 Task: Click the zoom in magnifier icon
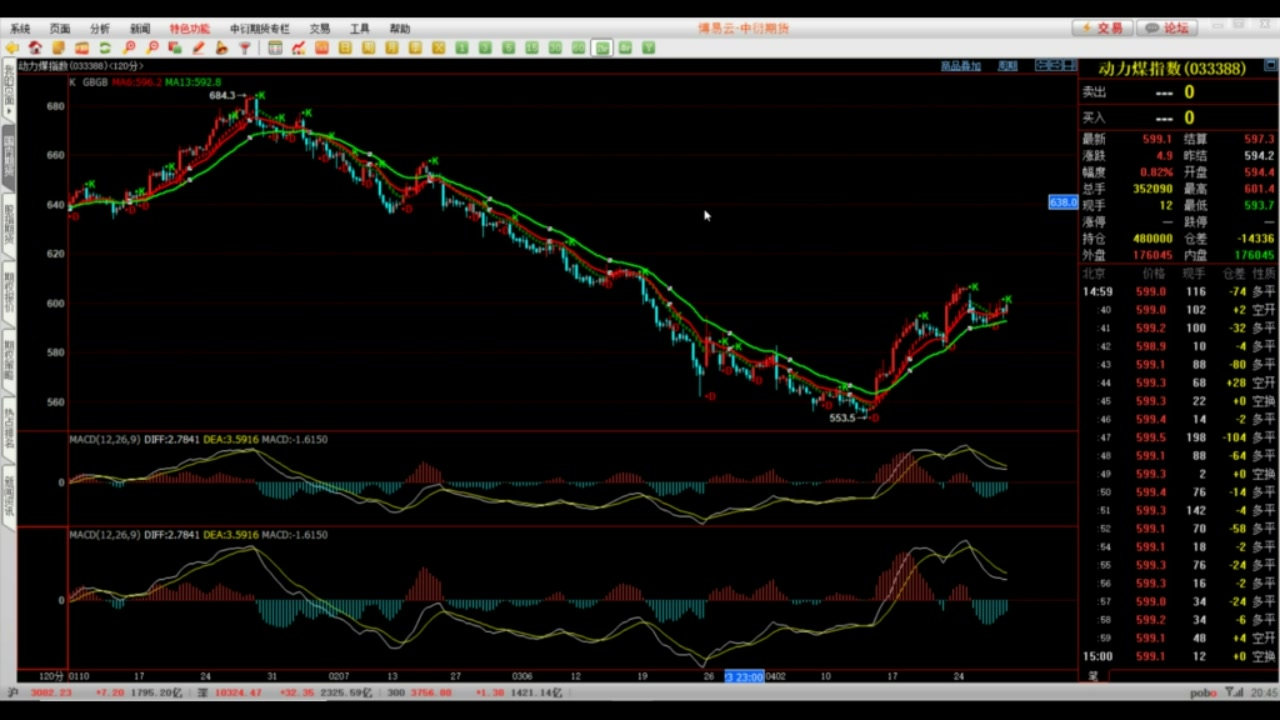coord(129,48)
